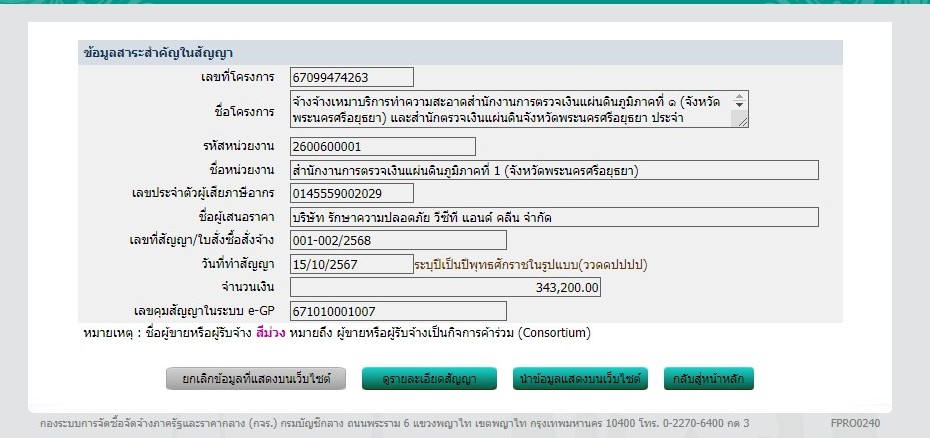Select the project number field 67099474263
Image resolution: width=930 pixels, height=438 pixels.
pos(351,77)
